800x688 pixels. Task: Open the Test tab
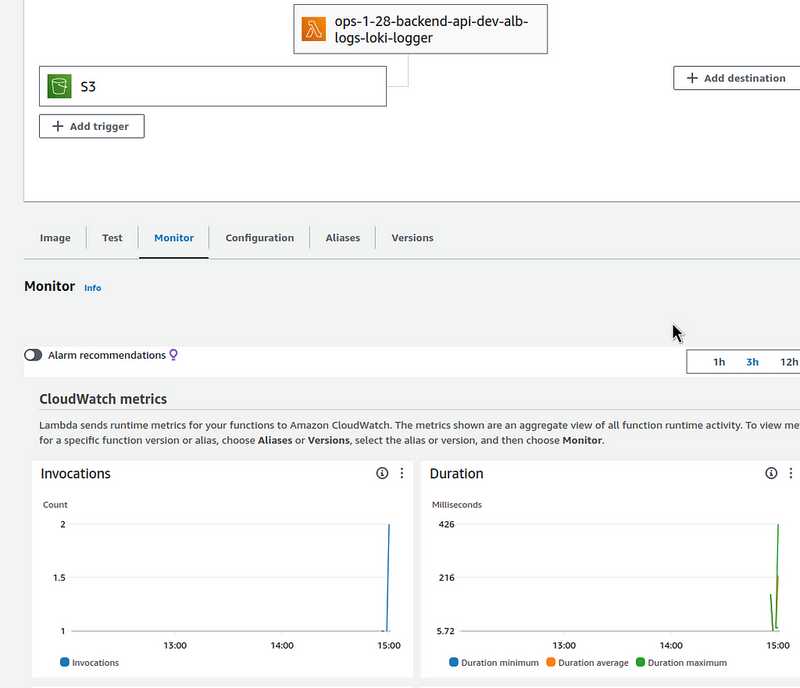(x=112, y=238)
